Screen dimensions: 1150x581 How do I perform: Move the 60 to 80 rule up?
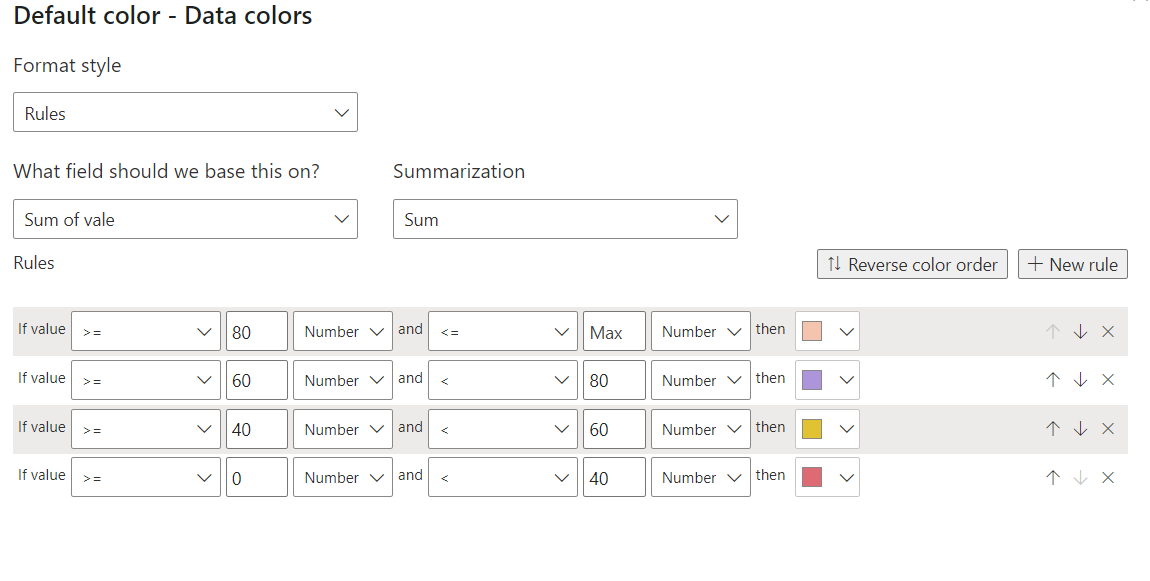(x=1052, y=380)
